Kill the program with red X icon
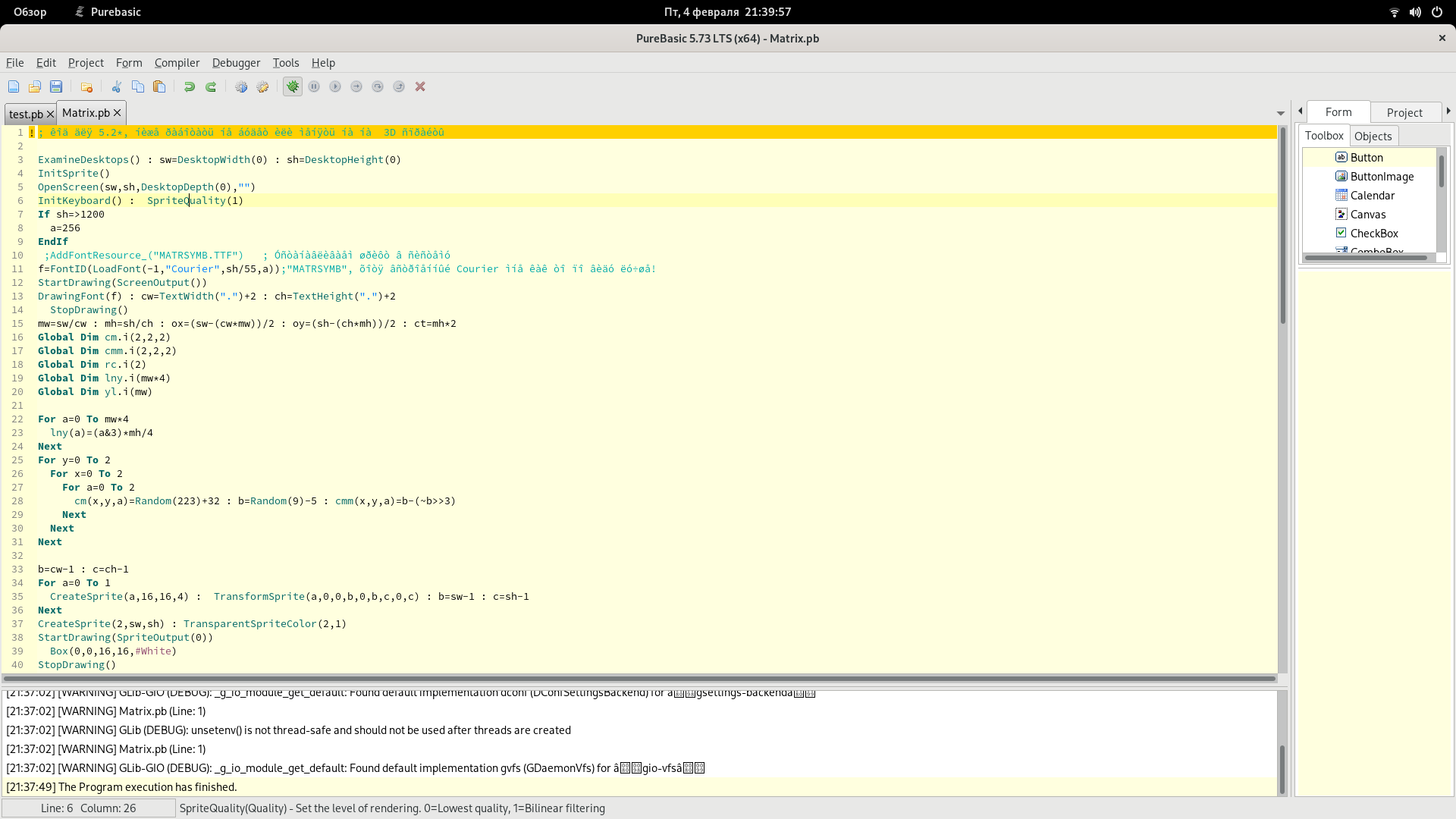 [x=420, y=87]
